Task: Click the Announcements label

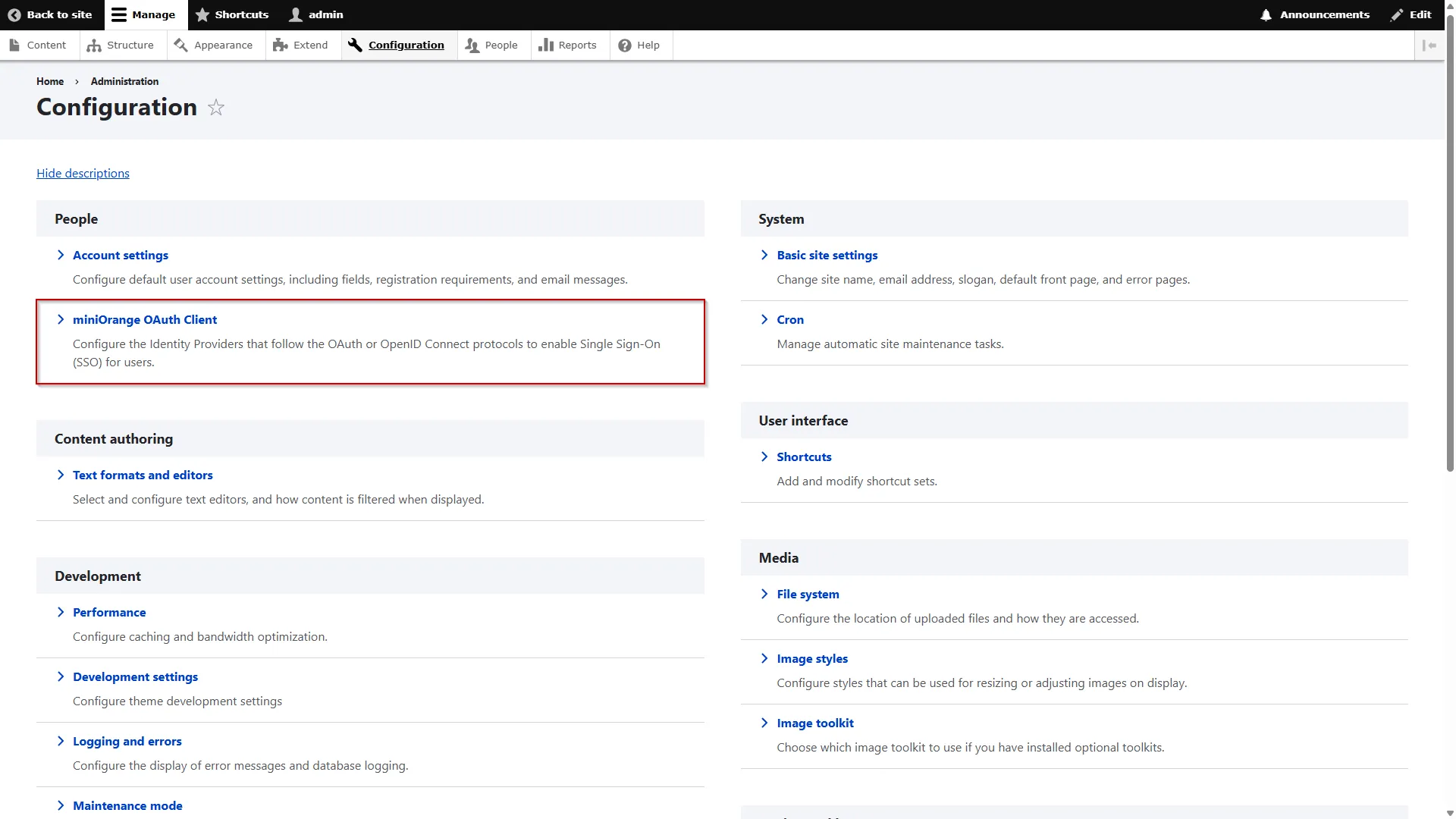Action: (1325, 14)
